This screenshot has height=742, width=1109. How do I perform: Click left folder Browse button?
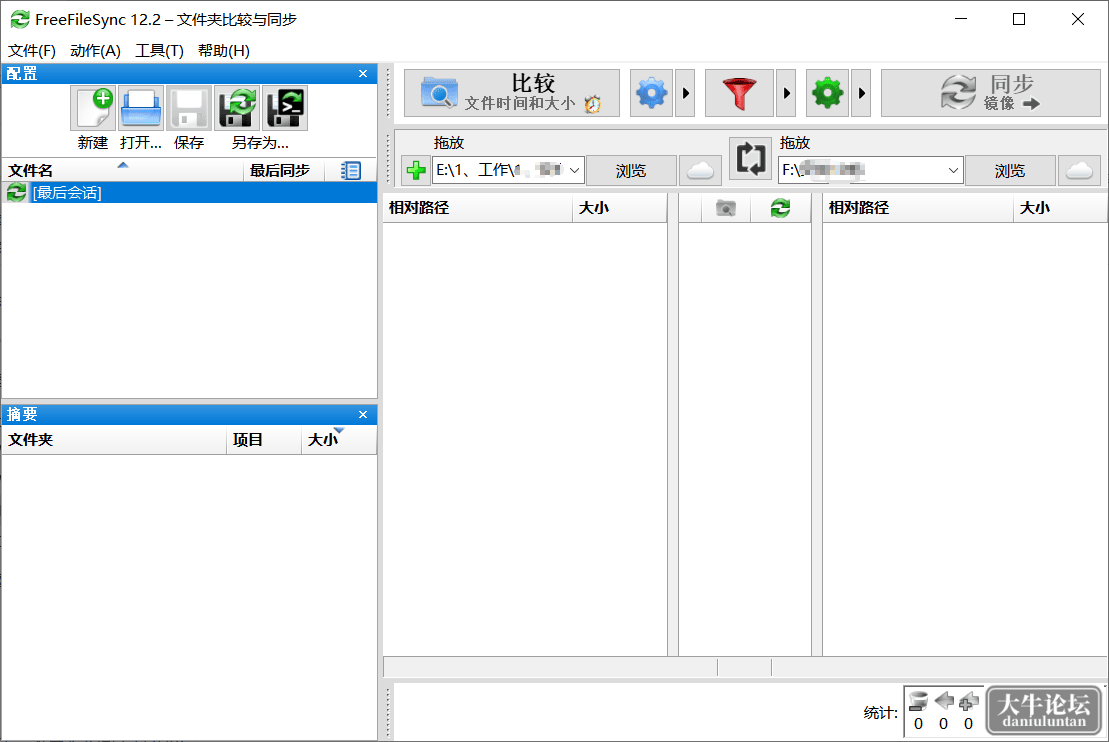click(631, 170)
